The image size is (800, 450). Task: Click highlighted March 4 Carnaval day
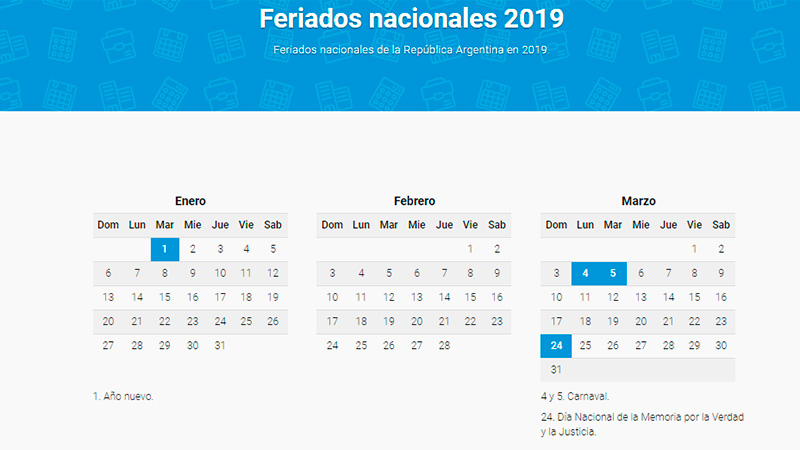coord(585,273)
